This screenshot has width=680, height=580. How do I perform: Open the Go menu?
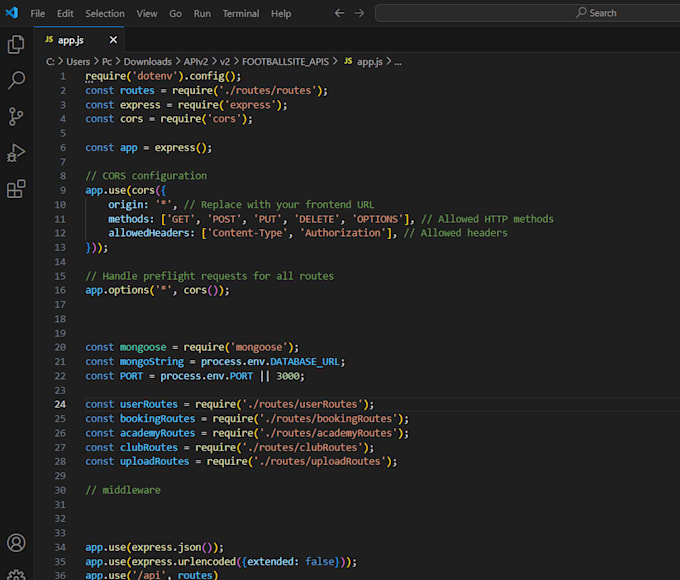coord(175,14)
